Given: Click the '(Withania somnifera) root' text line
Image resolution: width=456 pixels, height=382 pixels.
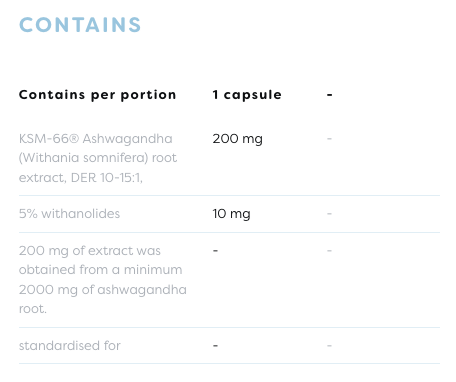Looking at the screenshot, I should click(98, 158).
